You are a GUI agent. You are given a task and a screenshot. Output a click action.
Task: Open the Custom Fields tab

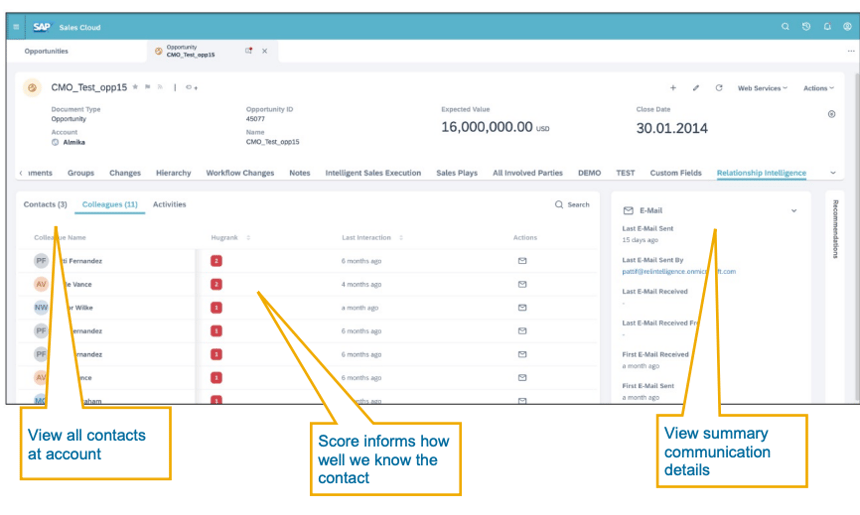676,173
